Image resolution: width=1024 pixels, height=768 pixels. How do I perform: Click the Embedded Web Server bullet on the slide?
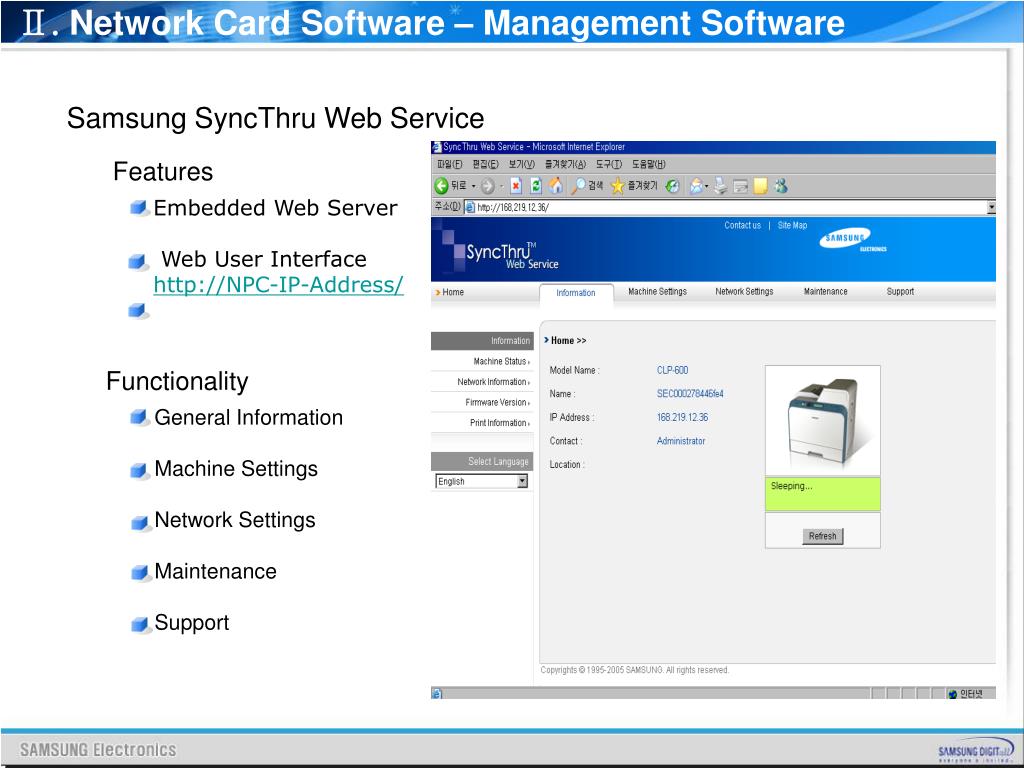point(275,208)
